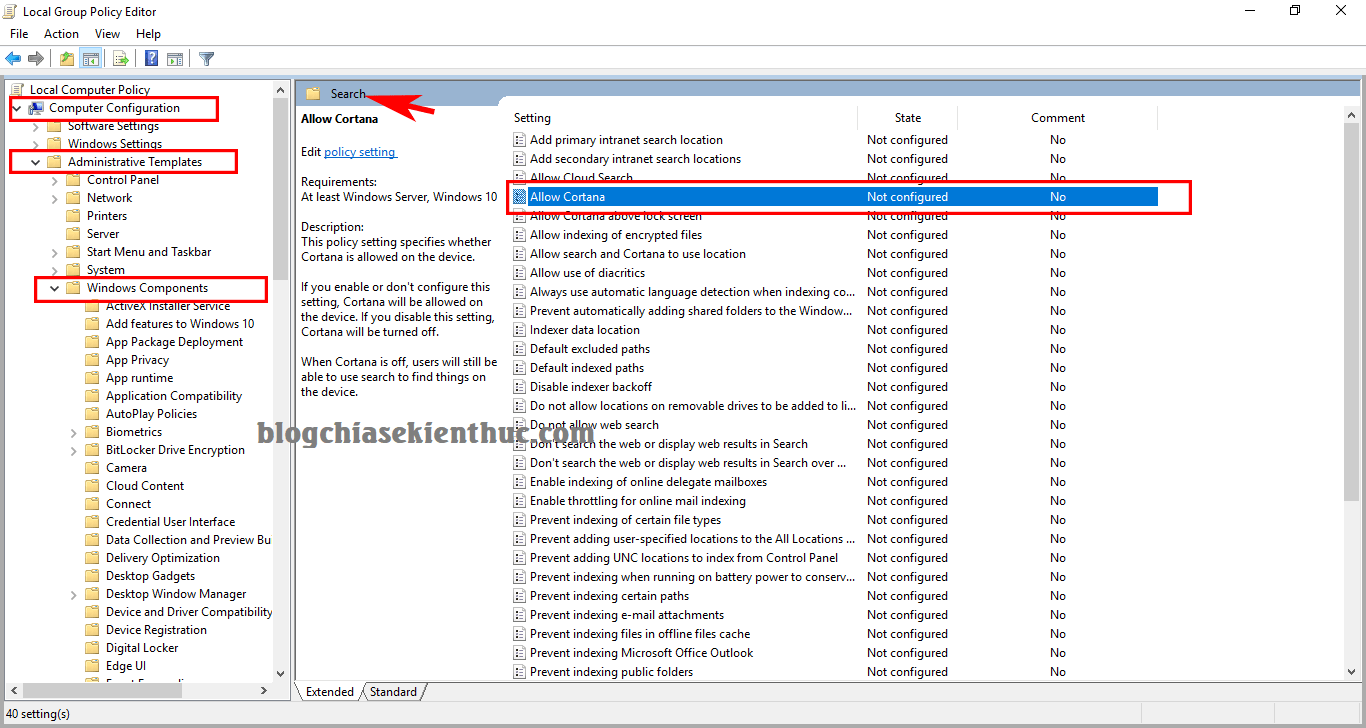Click the Allow Cortana policy icon

click(520, 197)
